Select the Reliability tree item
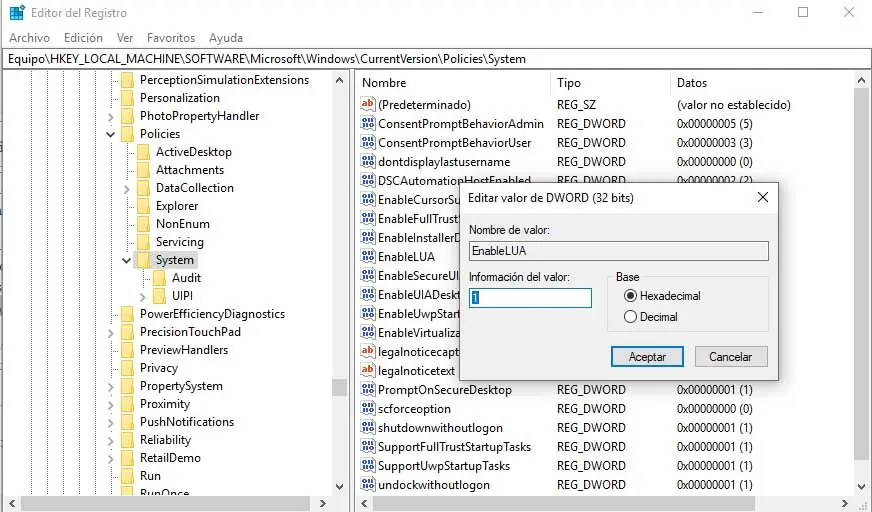The image size is (872, 512). tap(165, 440)
